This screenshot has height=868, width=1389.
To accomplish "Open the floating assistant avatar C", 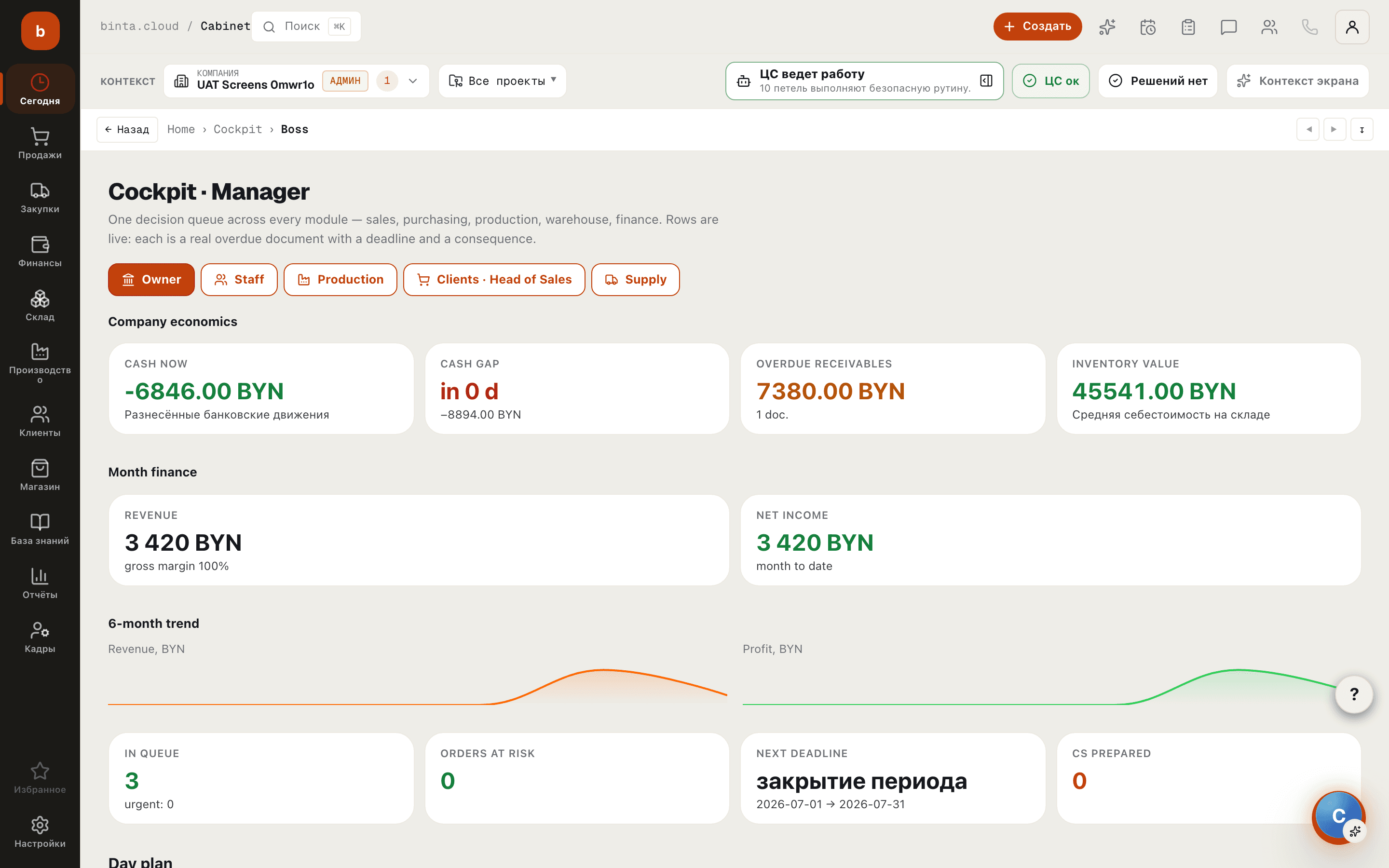I will click(x=1338, y=817).
